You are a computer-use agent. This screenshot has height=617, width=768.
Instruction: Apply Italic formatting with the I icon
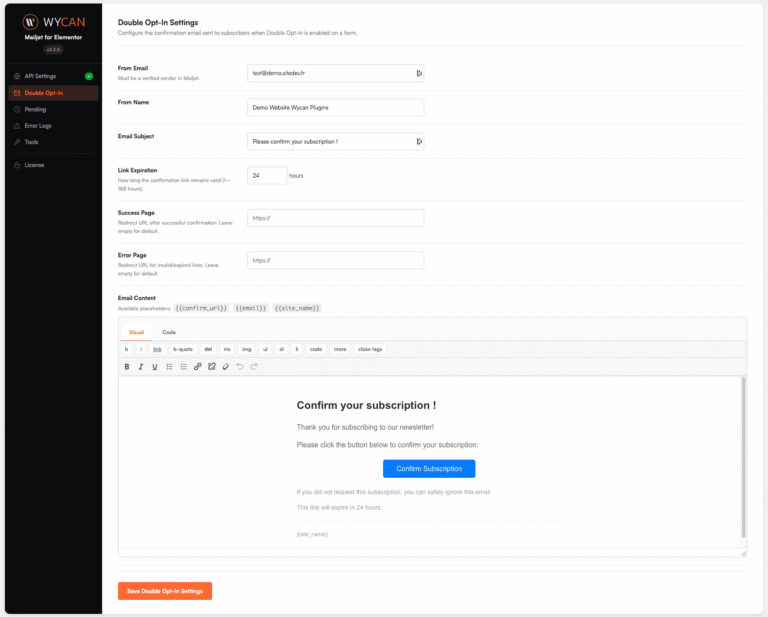tap(141, 366)
